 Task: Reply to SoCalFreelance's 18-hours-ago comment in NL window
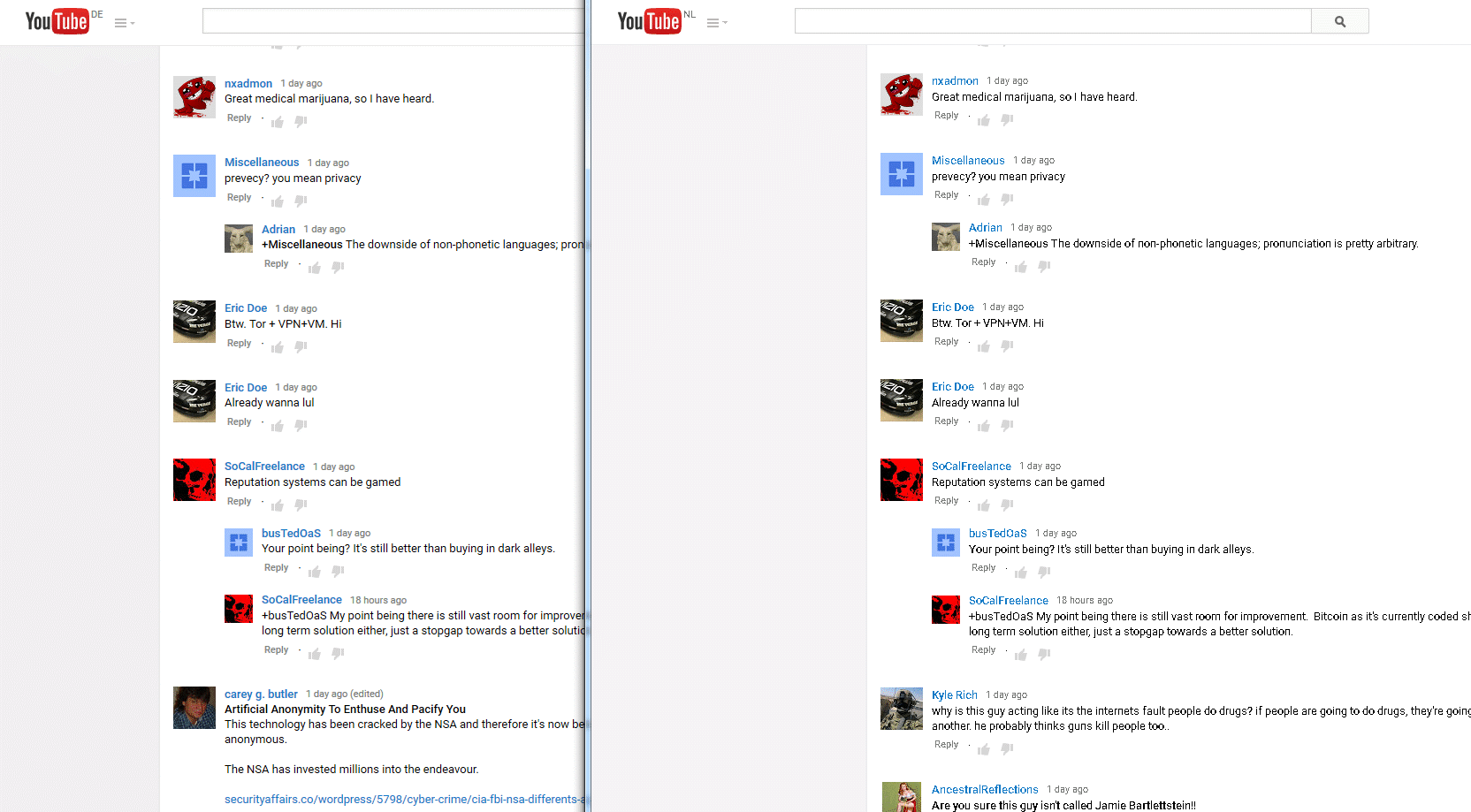[x=983, y=650]
